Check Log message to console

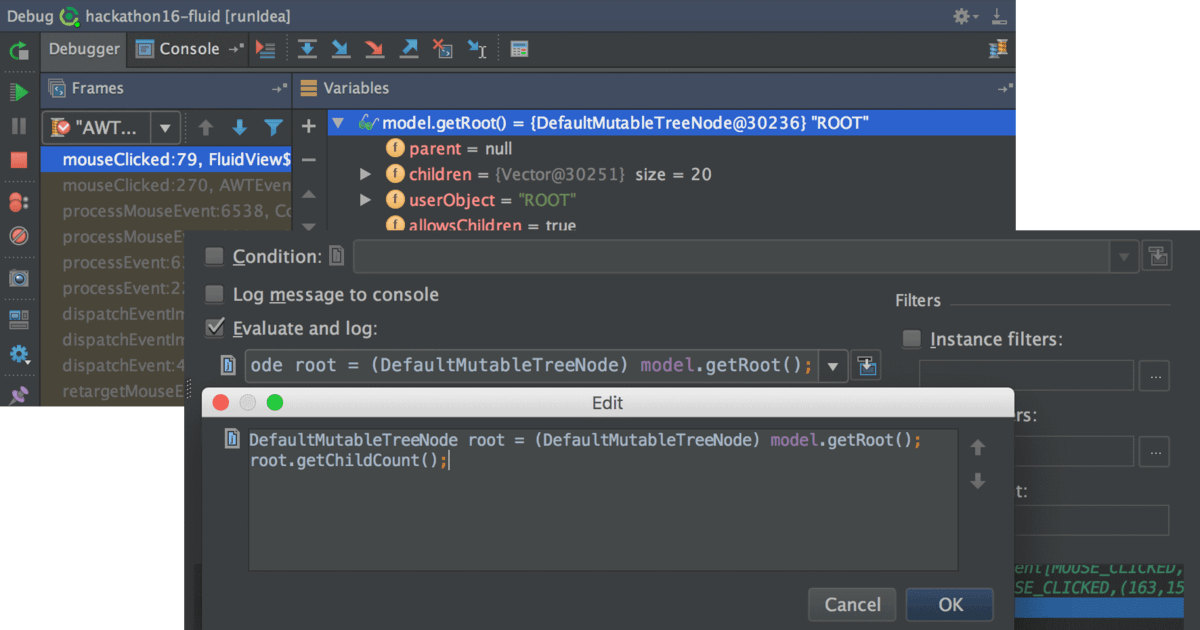(x=213, y=295)
